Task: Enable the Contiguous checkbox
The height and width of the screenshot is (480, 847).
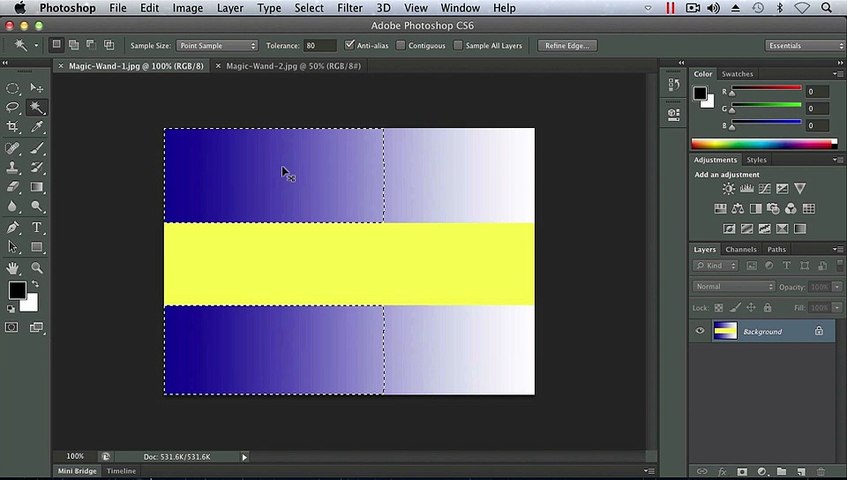Action: point(402,45)
